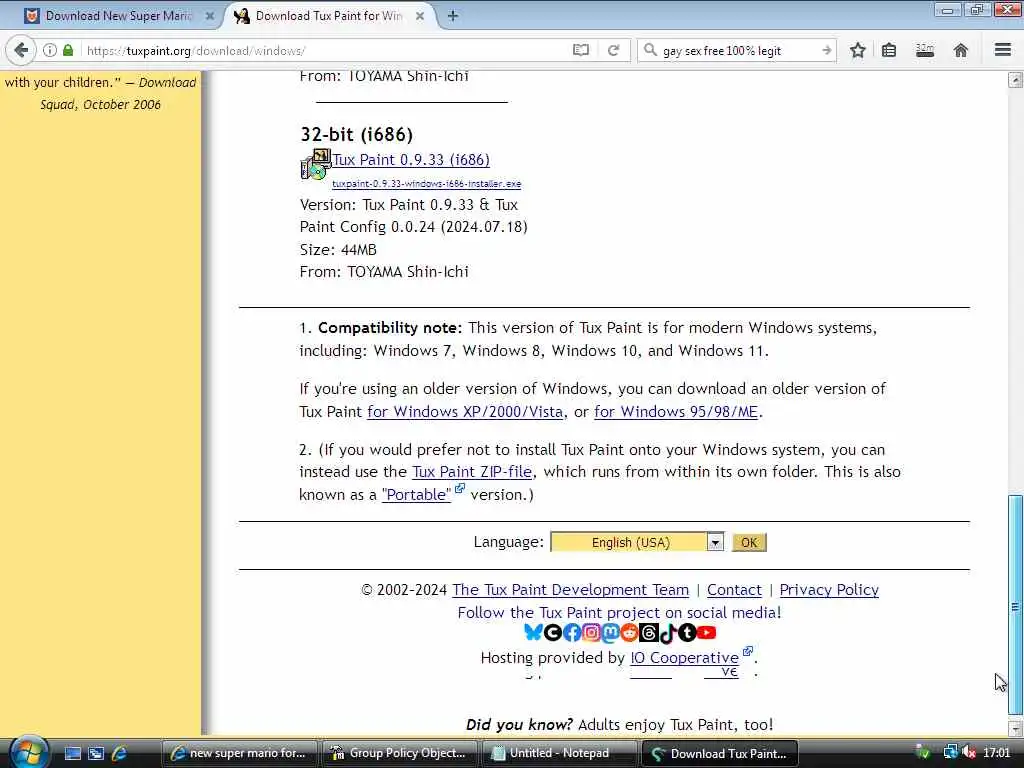Click the muted volume tray icon
Screen dimensions: 1024x768
969,752
